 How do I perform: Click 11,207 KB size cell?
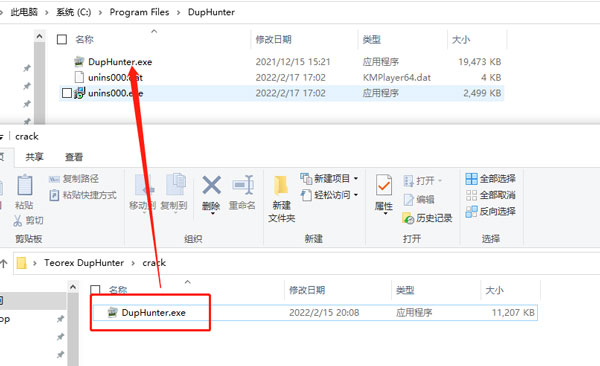513,313
